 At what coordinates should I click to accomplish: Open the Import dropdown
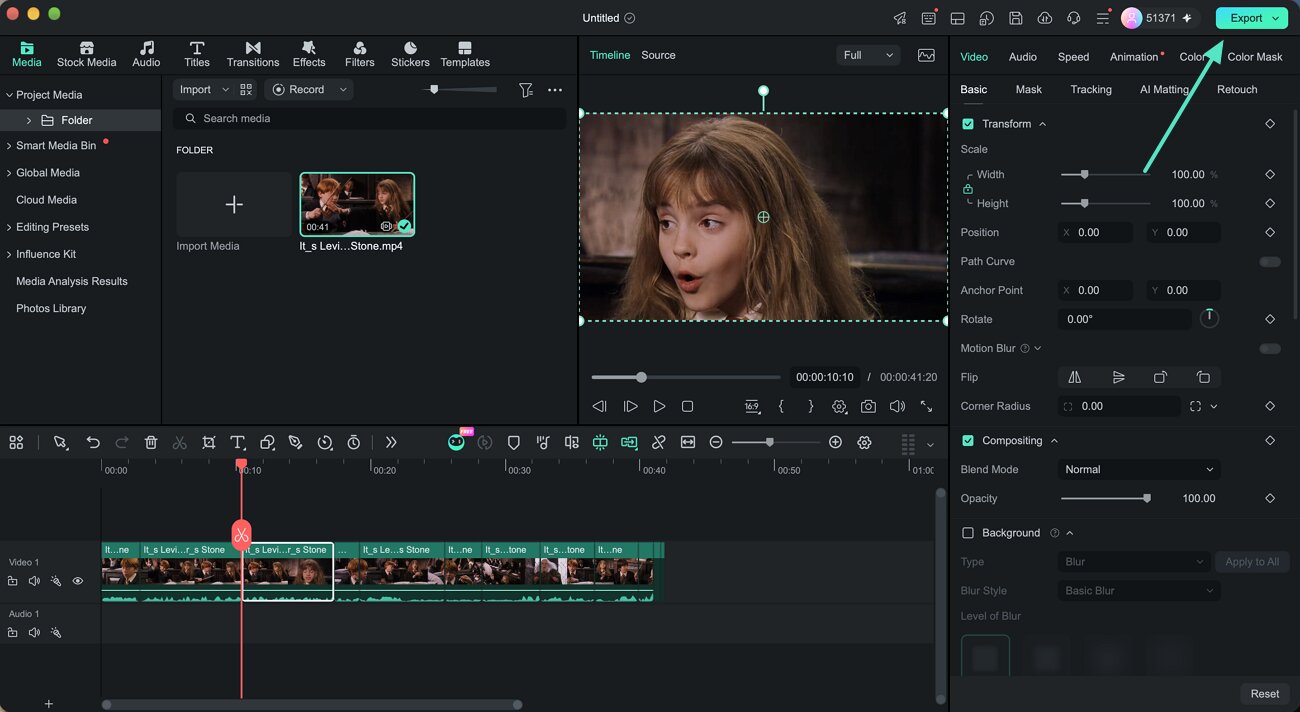click(202, 90)
